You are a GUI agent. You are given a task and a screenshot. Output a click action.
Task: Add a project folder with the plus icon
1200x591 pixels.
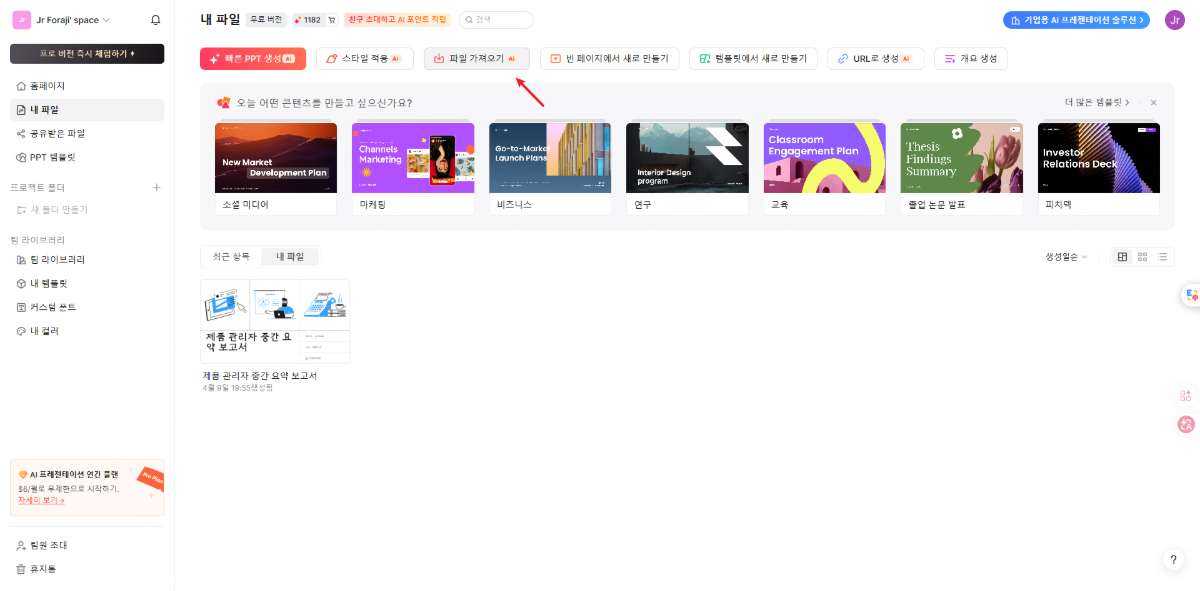[x=156, y=187]
